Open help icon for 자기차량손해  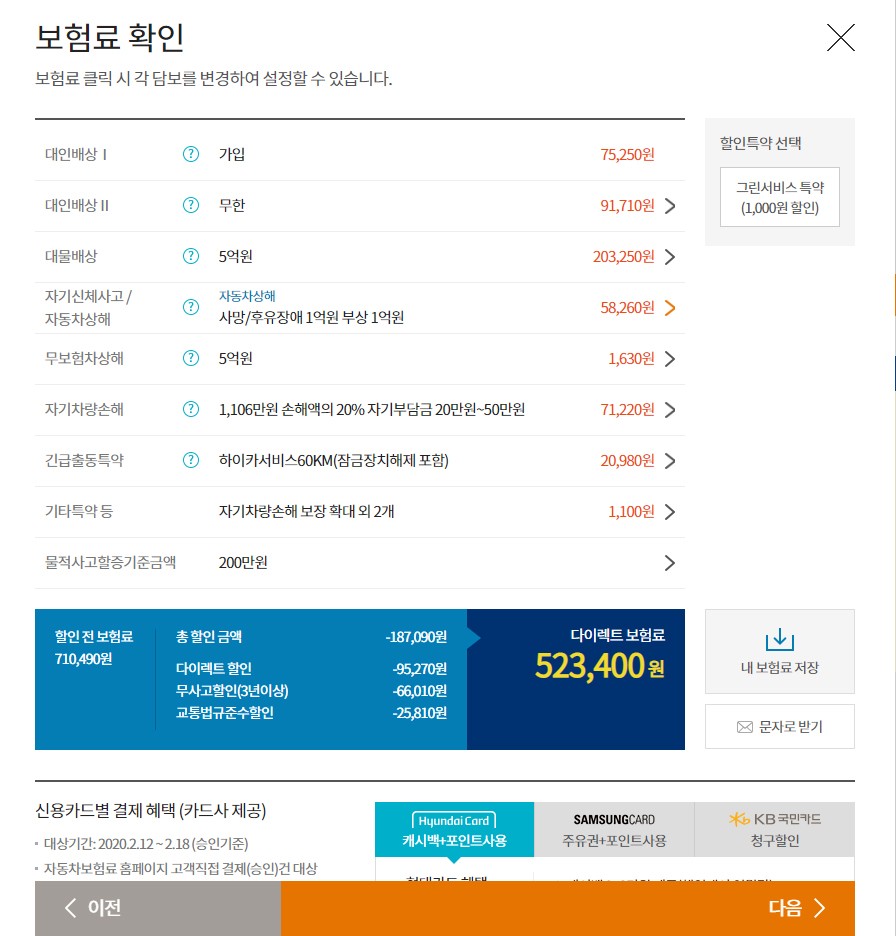tap(190, 410)
